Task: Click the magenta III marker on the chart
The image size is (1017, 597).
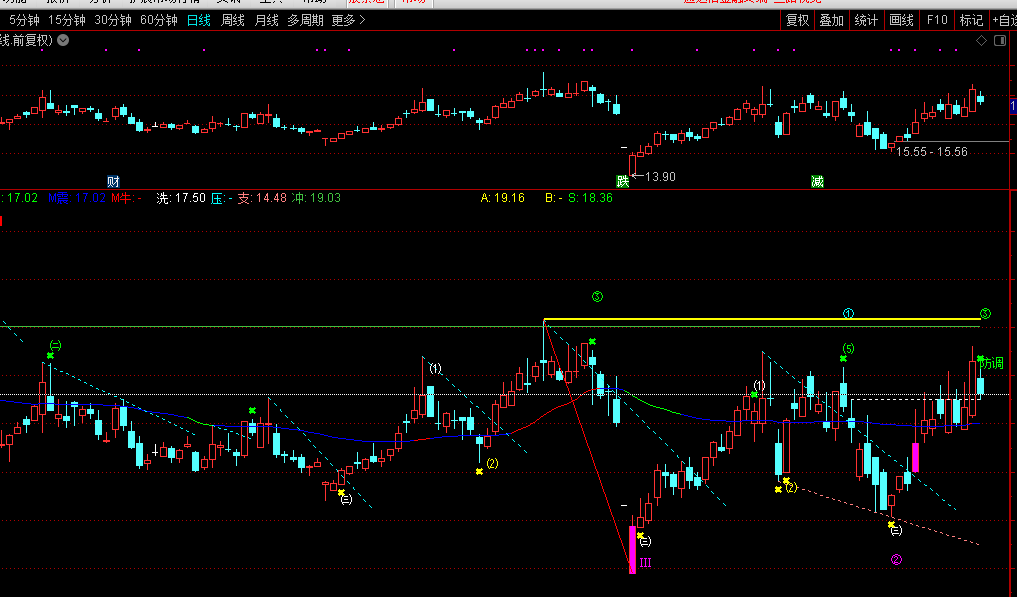Action: 645,563
